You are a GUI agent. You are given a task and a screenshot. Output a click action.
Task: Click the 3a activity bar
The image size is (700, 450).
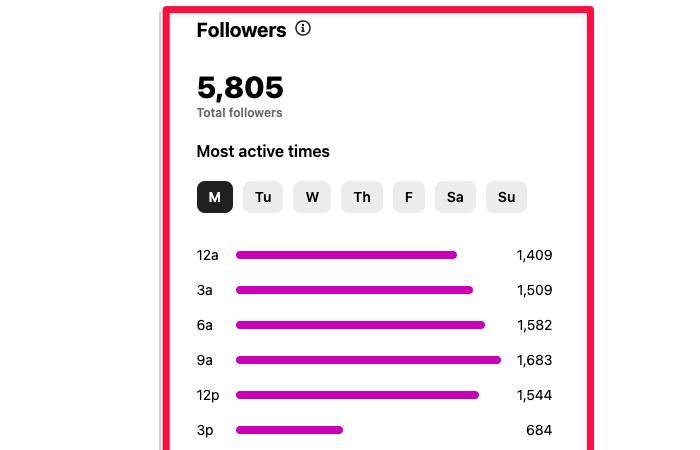point(354,290)
